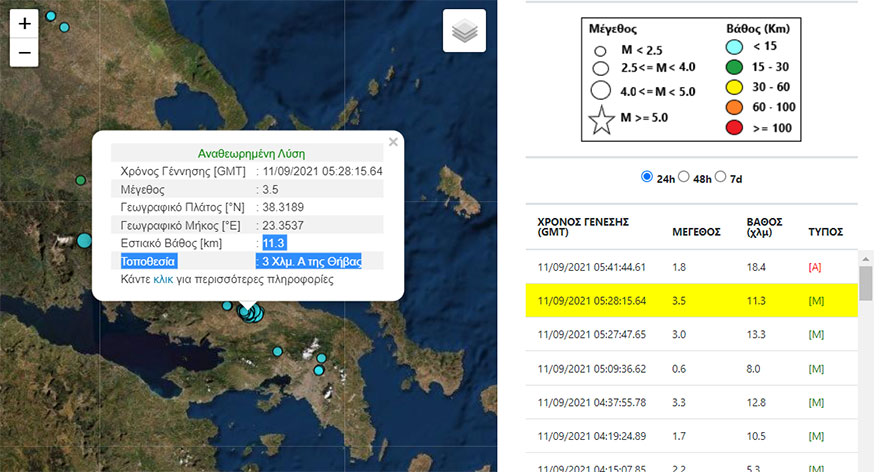Close the earthquake info popup
880x472 pixels.
(x=393, y=142)
